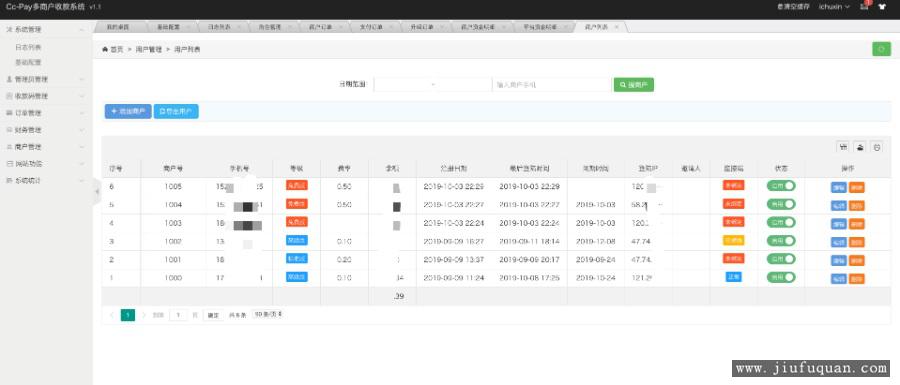Expand the 收款码管理 sidebar menu
This screenshot has height=385, width=900.
pos(46,96)
